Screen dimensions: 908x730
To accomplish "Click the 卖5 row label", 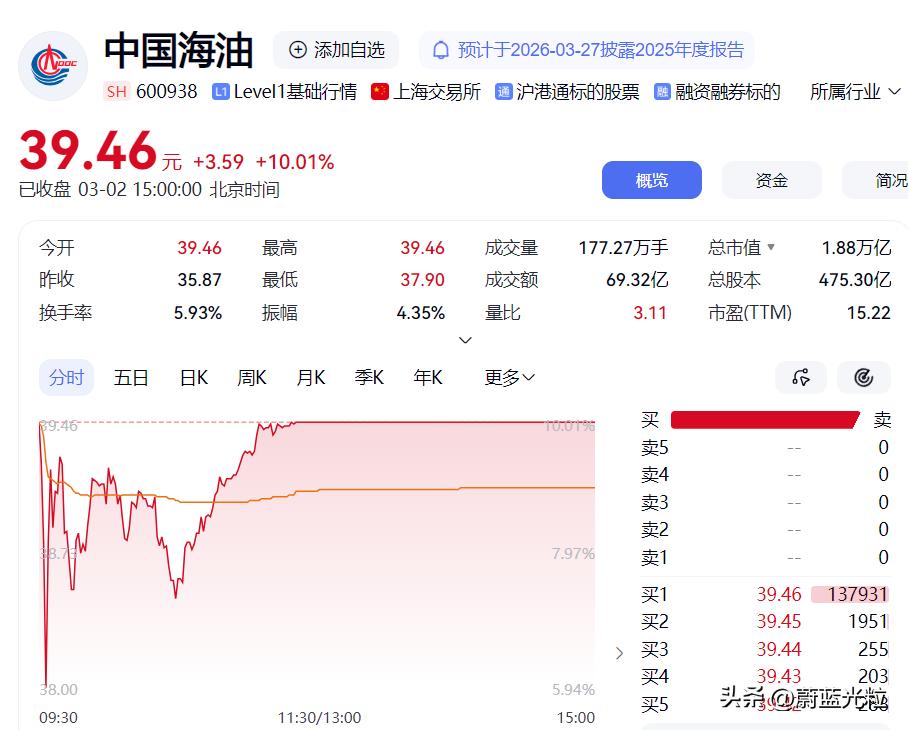I will click(x=655, y=447).
